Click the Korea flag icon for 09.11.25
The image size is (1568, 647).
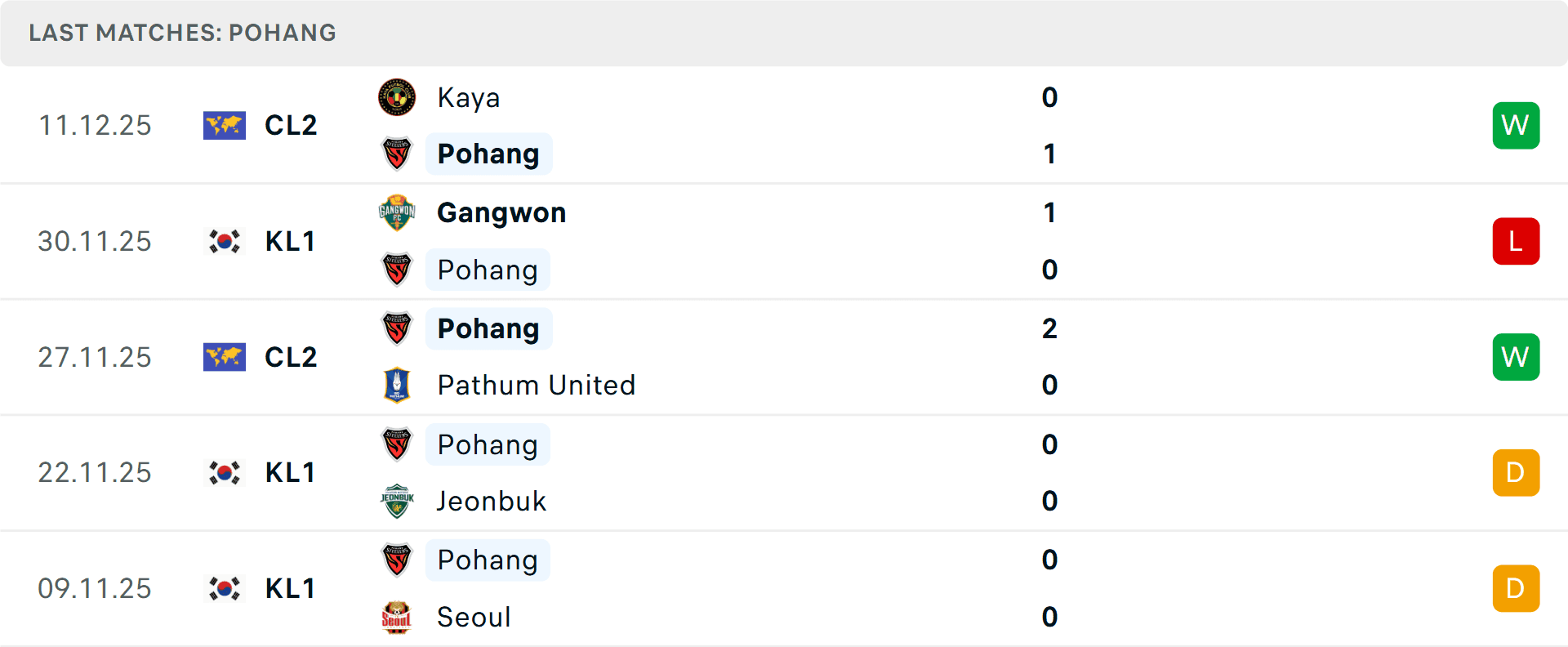[225, 589]
